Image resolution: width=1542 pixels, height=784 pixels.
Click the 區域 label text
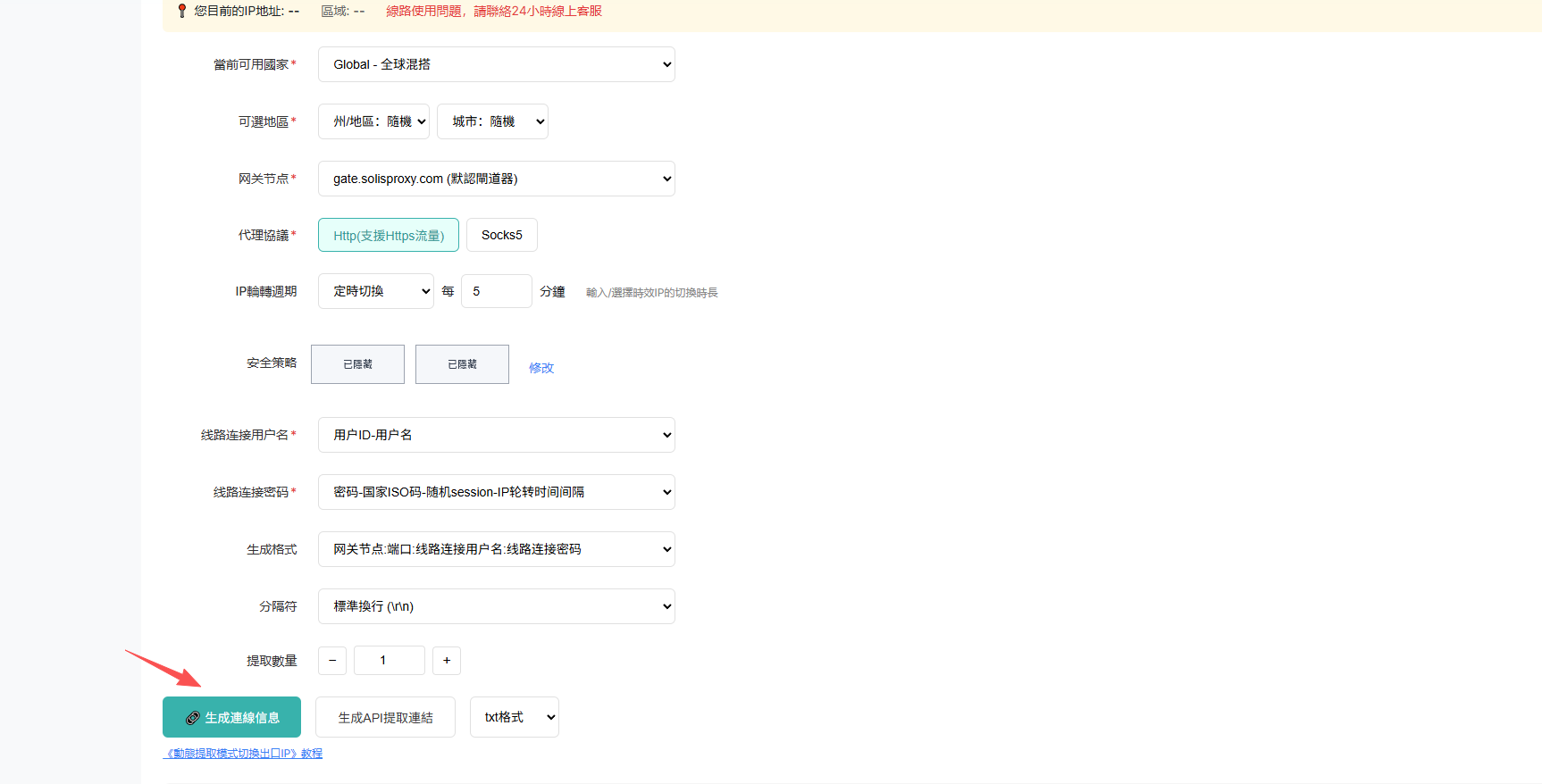(343, 11)
